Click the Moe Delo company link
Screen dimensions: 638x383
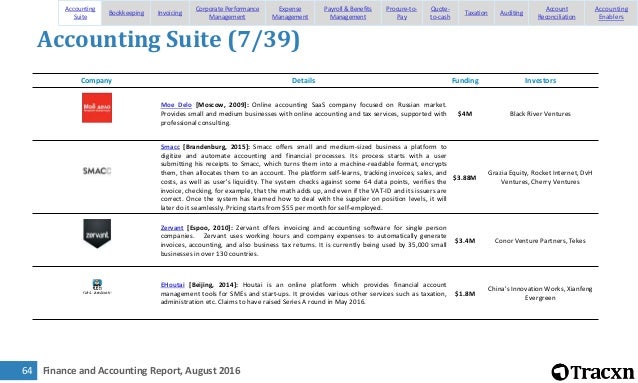(x=176, y=105)
